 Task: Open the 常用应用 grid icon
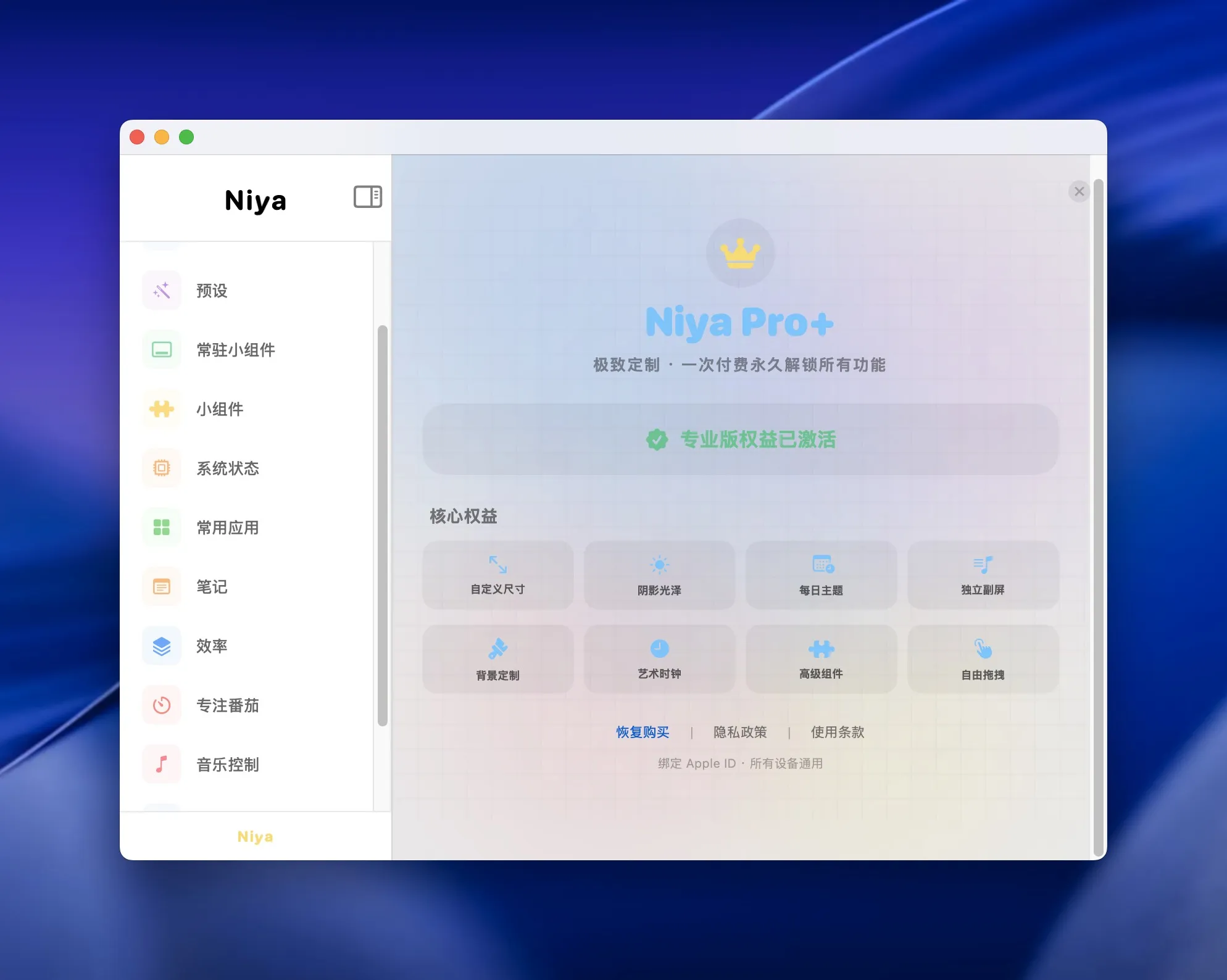point(162,527)
